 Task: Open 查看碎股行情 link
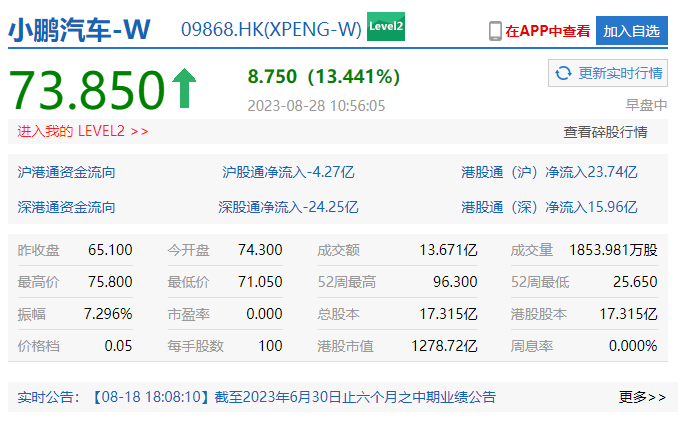605,132
